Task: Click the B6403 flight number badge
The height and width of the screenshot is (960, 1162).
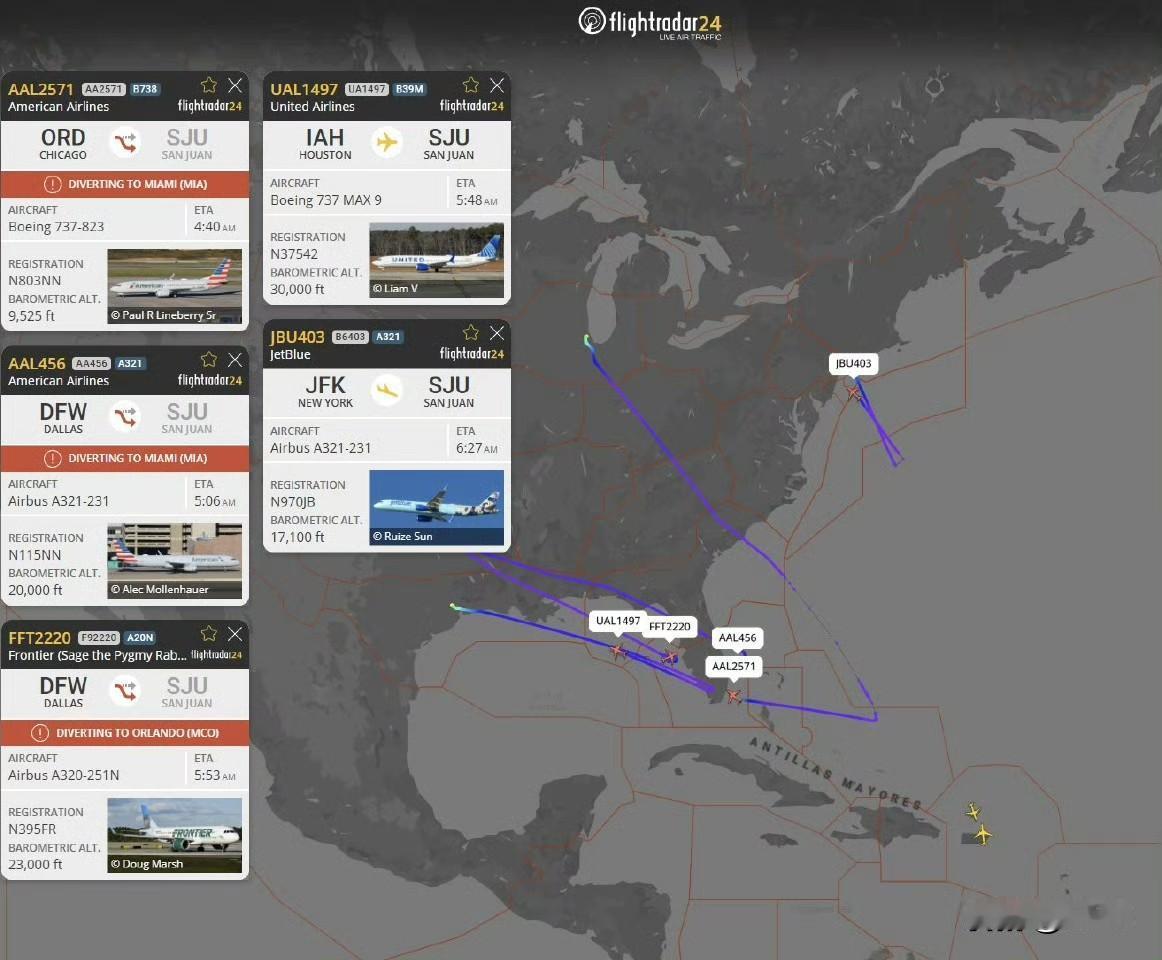Action: click(x=350, y=337)
